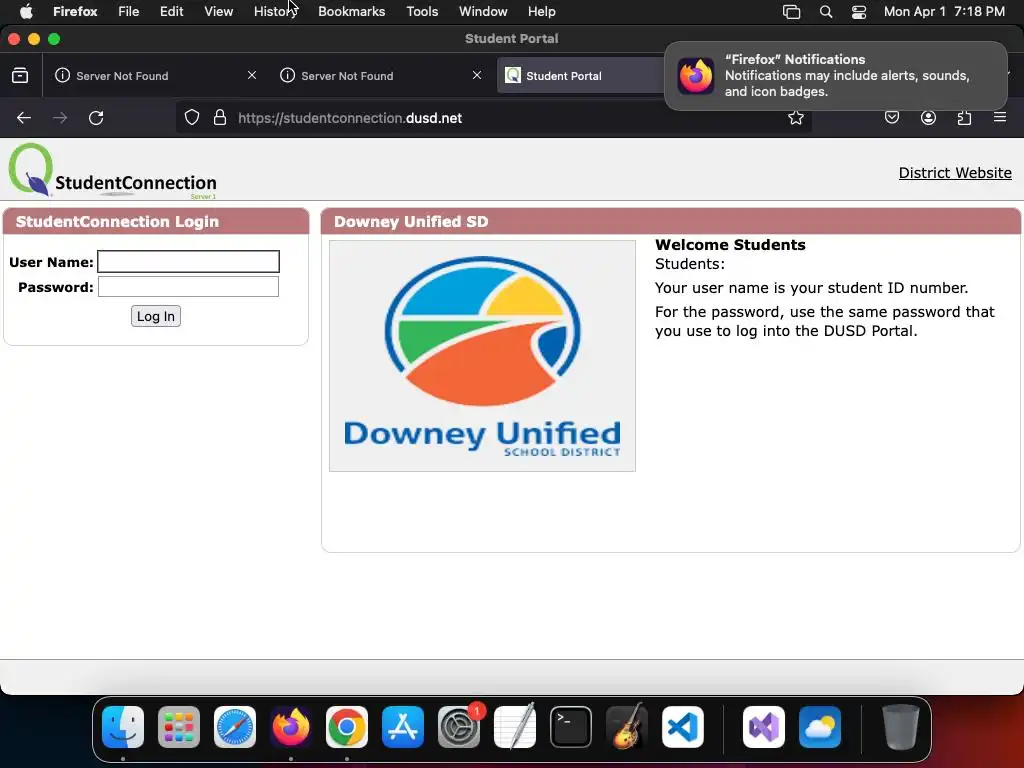Screen dimensions: 1024x768
Task: Click the screen mirroring icon in menu bar
Action: (792, 11)
